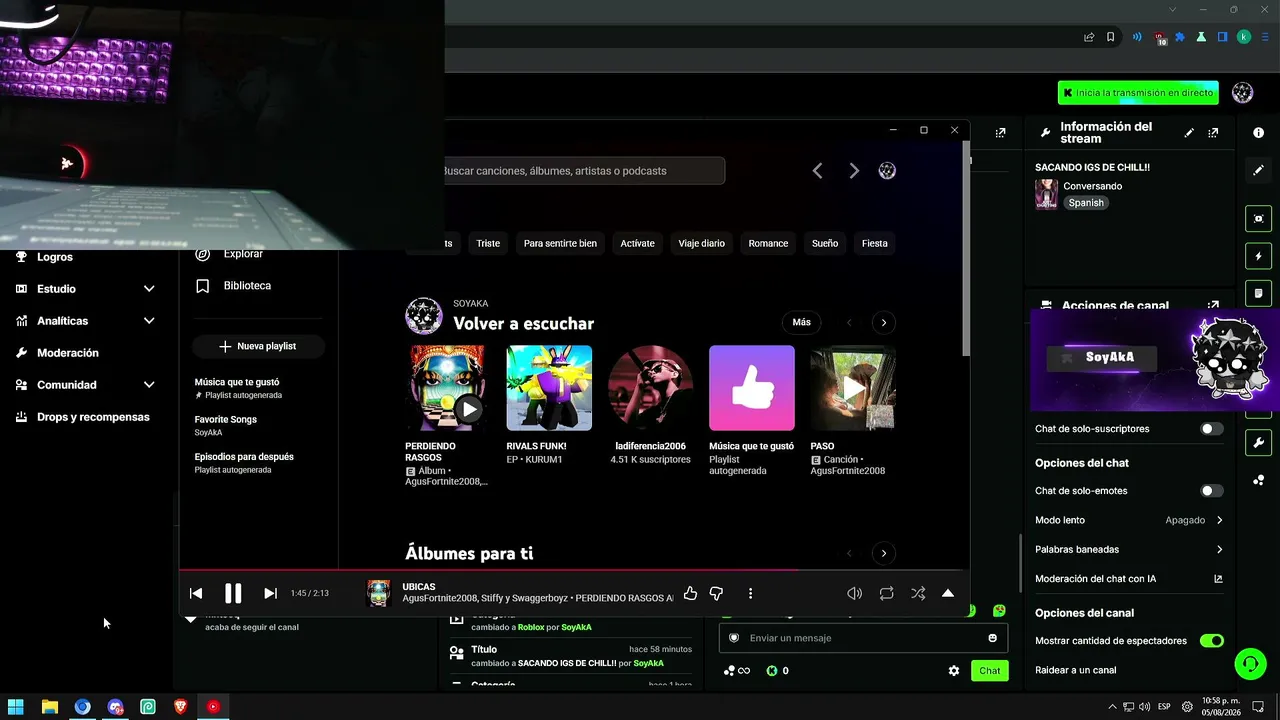Viewport: 1280px width, 720px height.
Task: Open chat settings gear icon
Action: (x=954, y=671)
